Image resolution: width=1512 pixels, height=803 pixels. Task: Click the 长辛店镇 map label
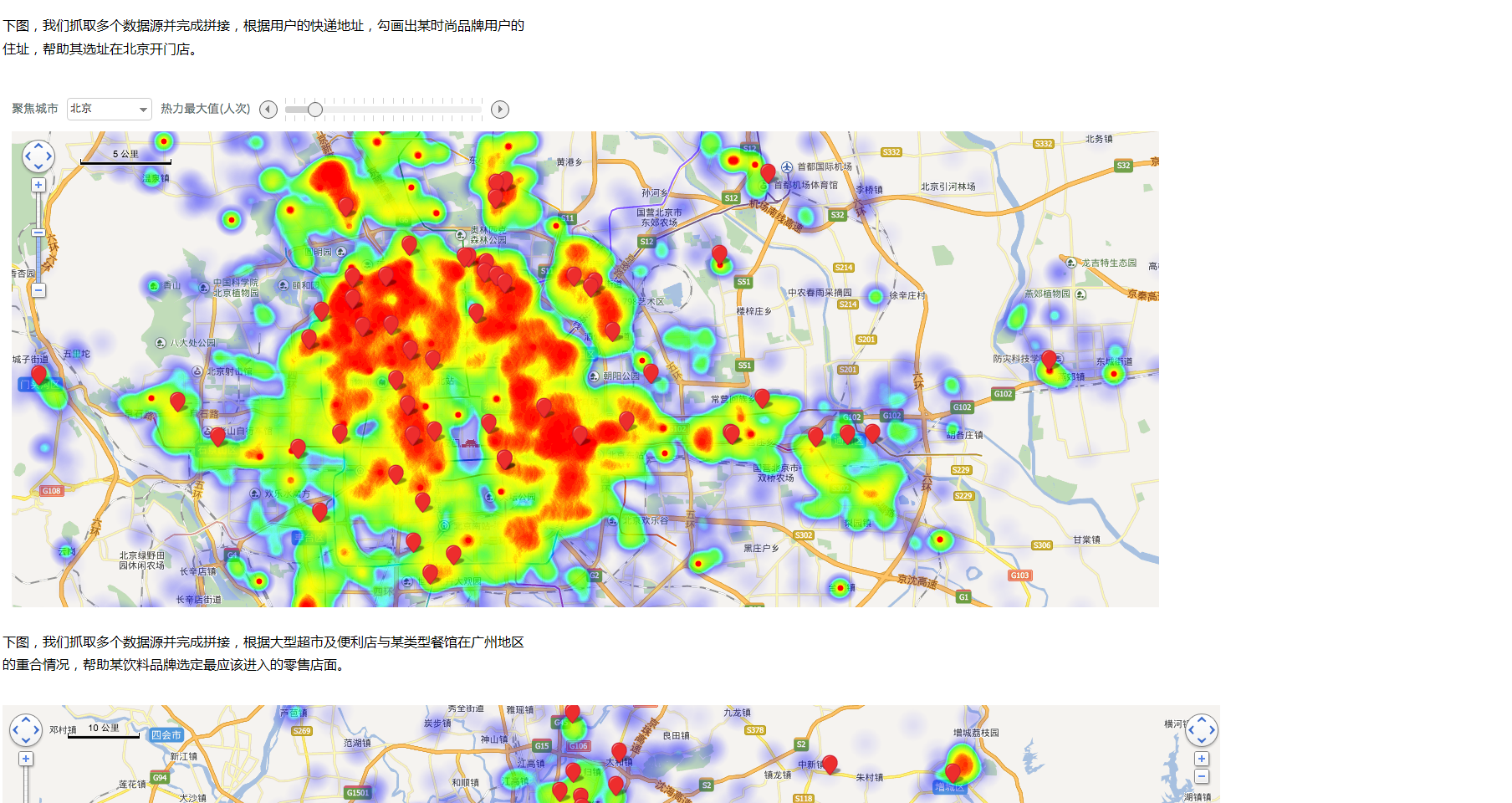click(x=197, y=571)
